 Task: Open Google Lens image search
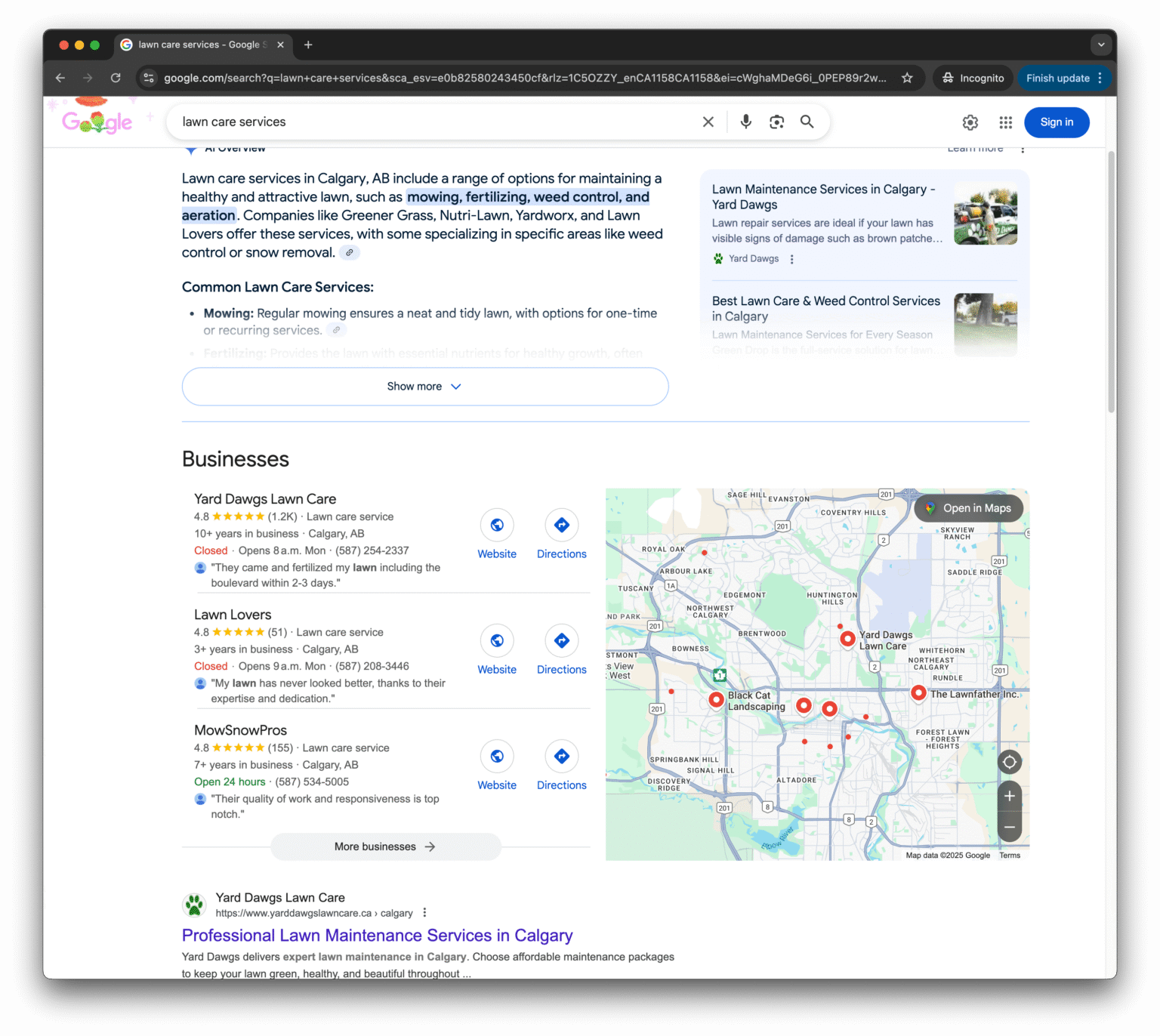[x=776, y=122]
